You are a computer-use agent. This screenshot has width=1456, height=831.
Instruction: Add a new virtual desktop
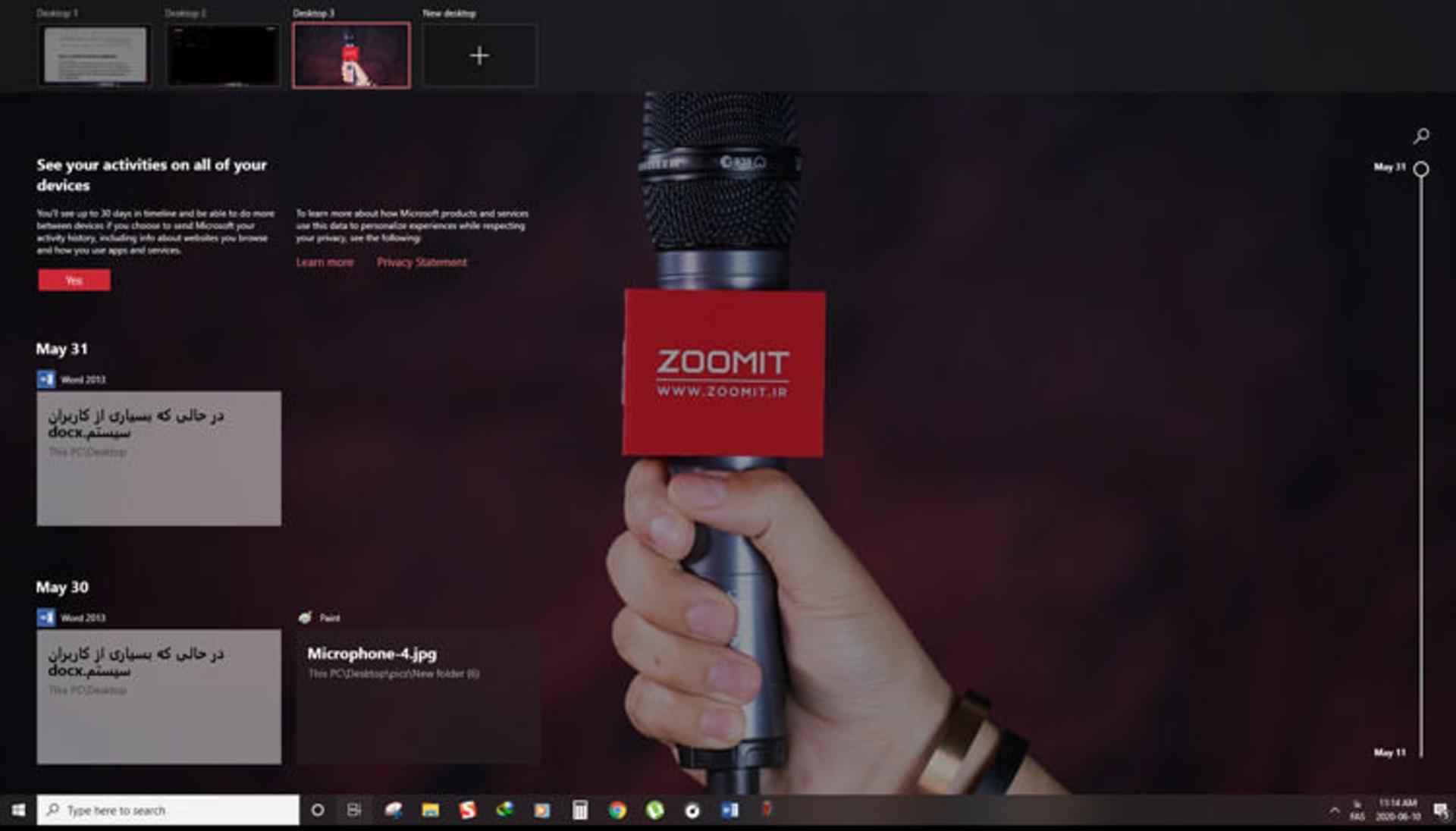[479, 55]
